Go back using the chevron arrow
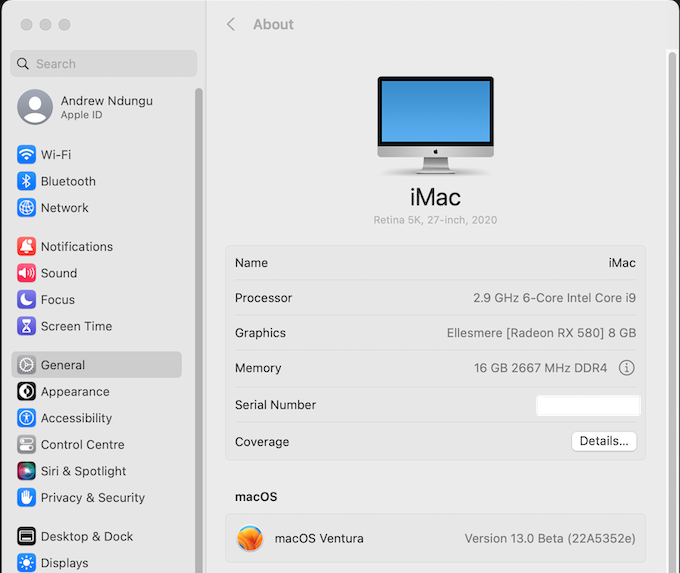The image size is (680, 573). (x=231, y=24)
